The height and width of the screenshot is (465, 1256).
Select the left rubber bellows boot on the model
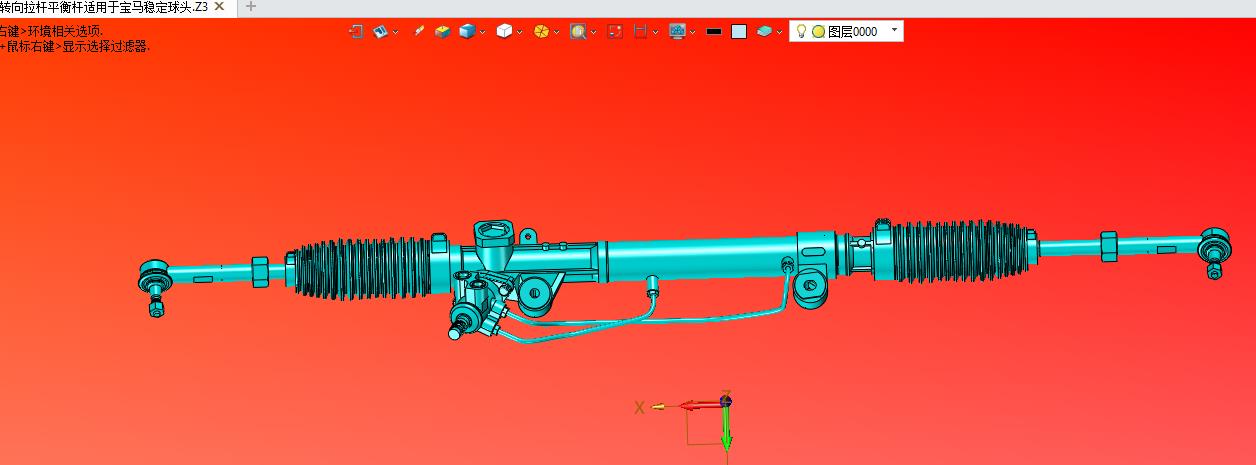(363, 268)
